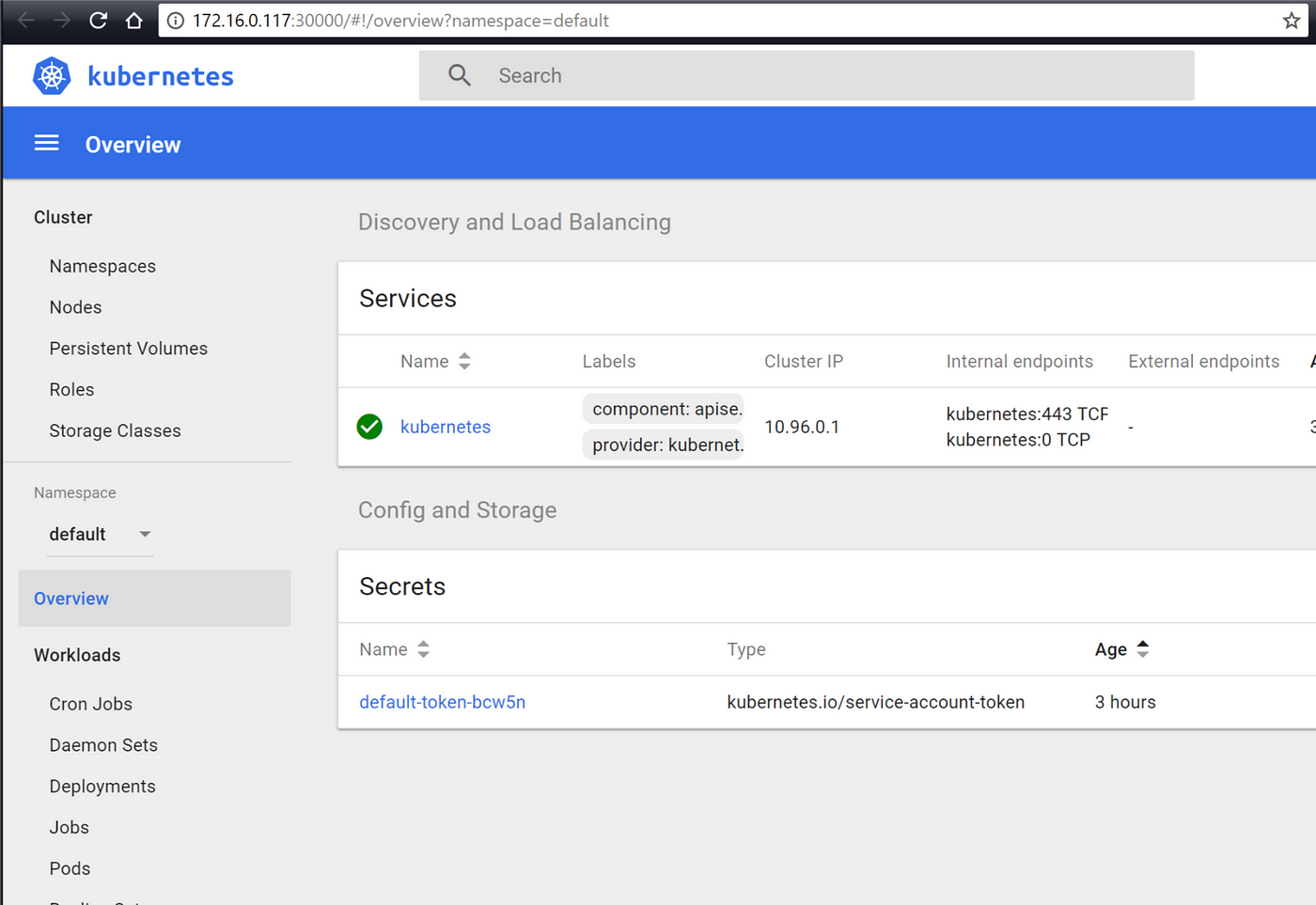Click Services card title
The width and height of the screenshot is (1316, 905).
pos(408,298)
